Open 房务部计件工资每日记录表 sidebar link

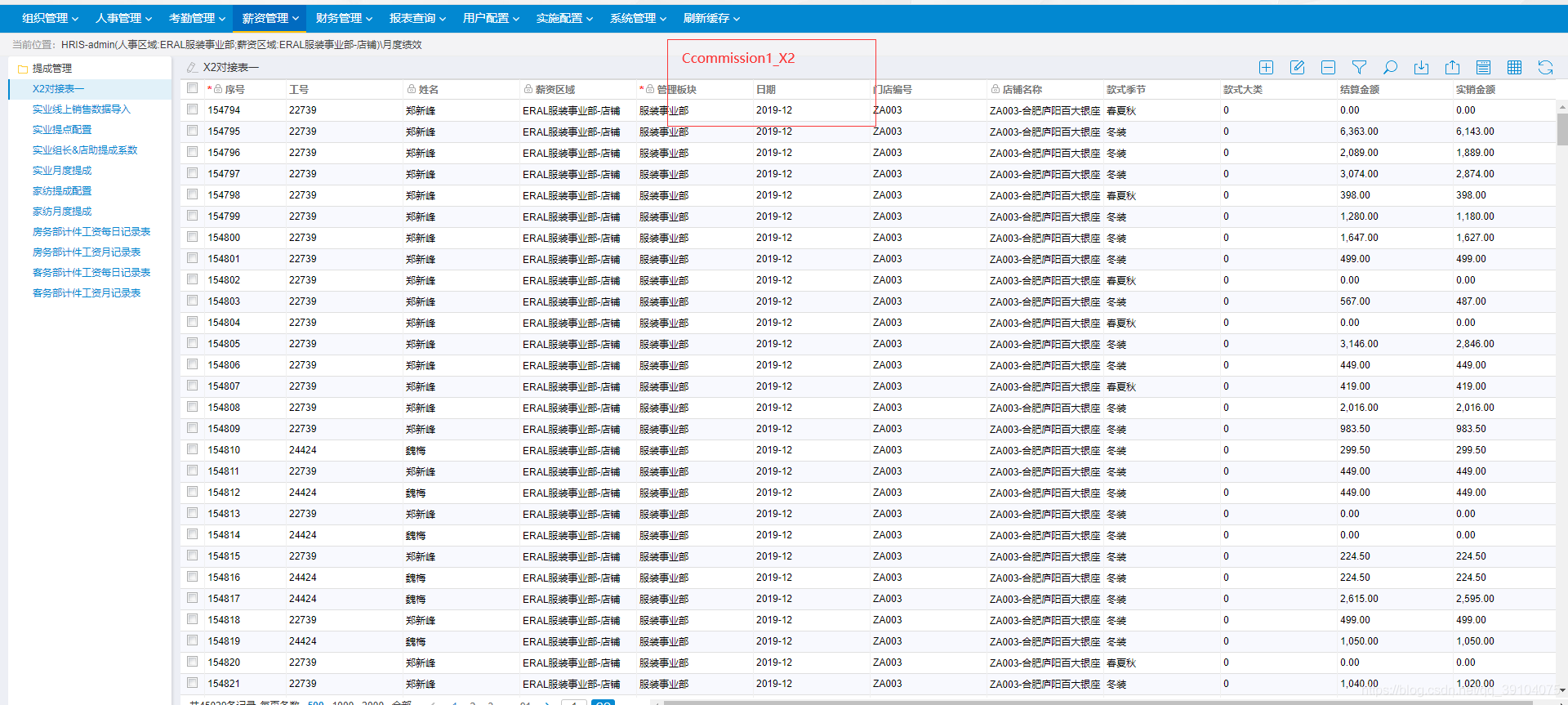tap(91, 232)
